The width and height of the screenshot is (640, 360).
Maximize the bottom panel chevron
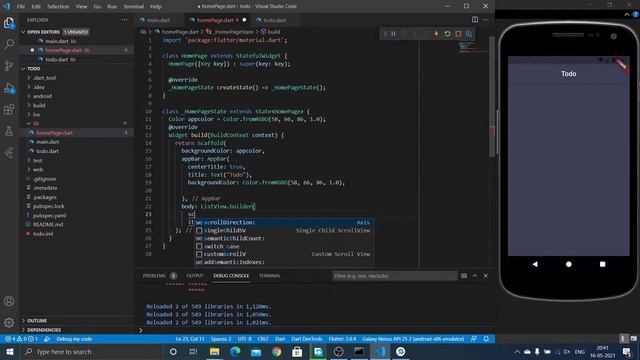pyautogui.click(x=475, y=276)
